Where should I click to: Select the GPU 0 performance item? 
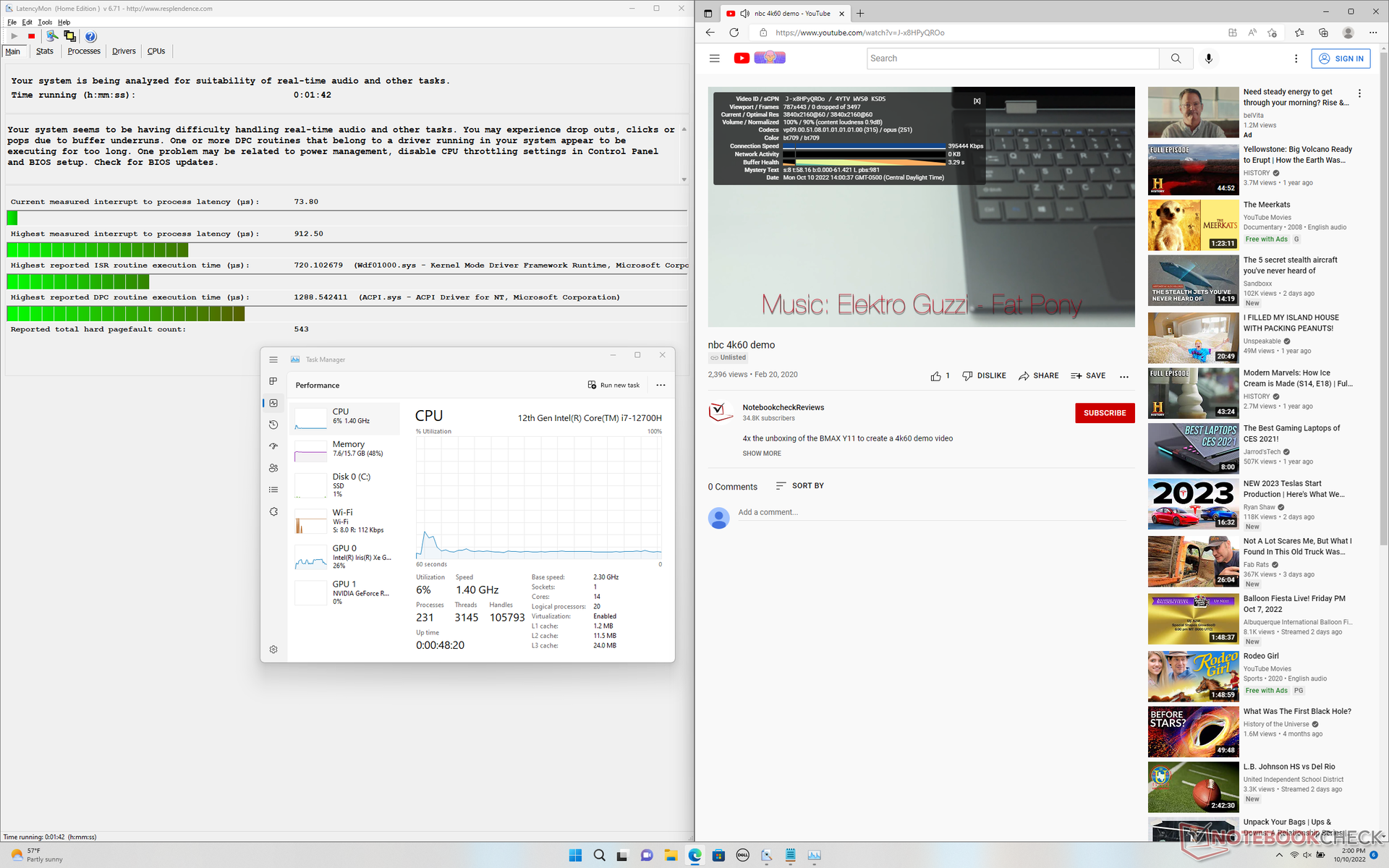coord(344,557)
